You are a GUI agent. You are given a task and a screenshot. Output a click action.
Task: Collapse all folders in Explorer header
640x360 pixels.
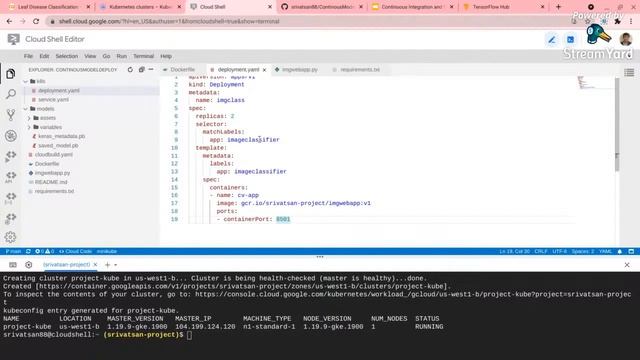[x=142, y=70]
